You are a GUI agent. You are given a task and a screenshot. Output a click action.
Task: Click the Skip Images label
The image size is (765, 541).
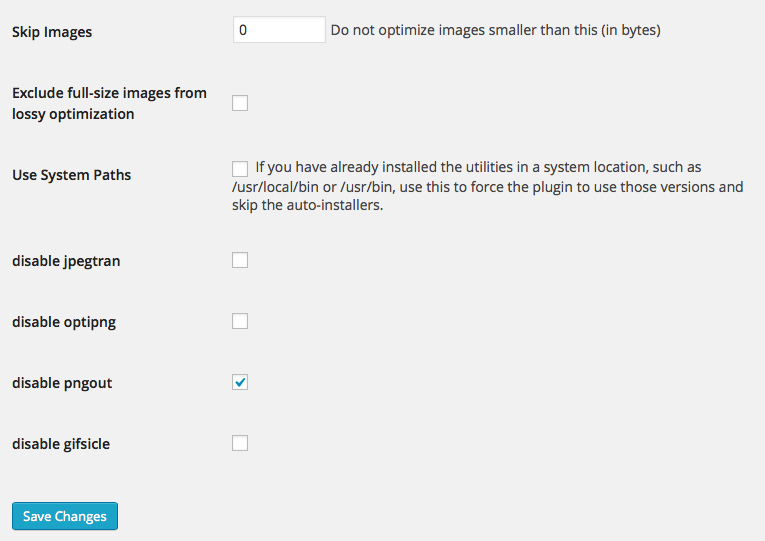pyautogui.click(x=52, y=32)
